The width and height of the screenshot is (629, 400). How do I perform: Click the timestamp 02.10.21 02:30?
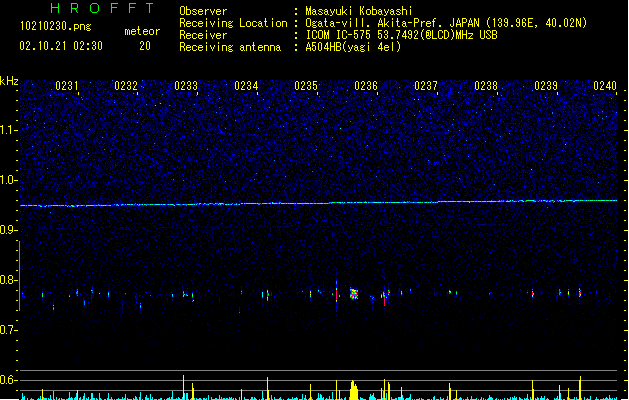click(61, 46)
